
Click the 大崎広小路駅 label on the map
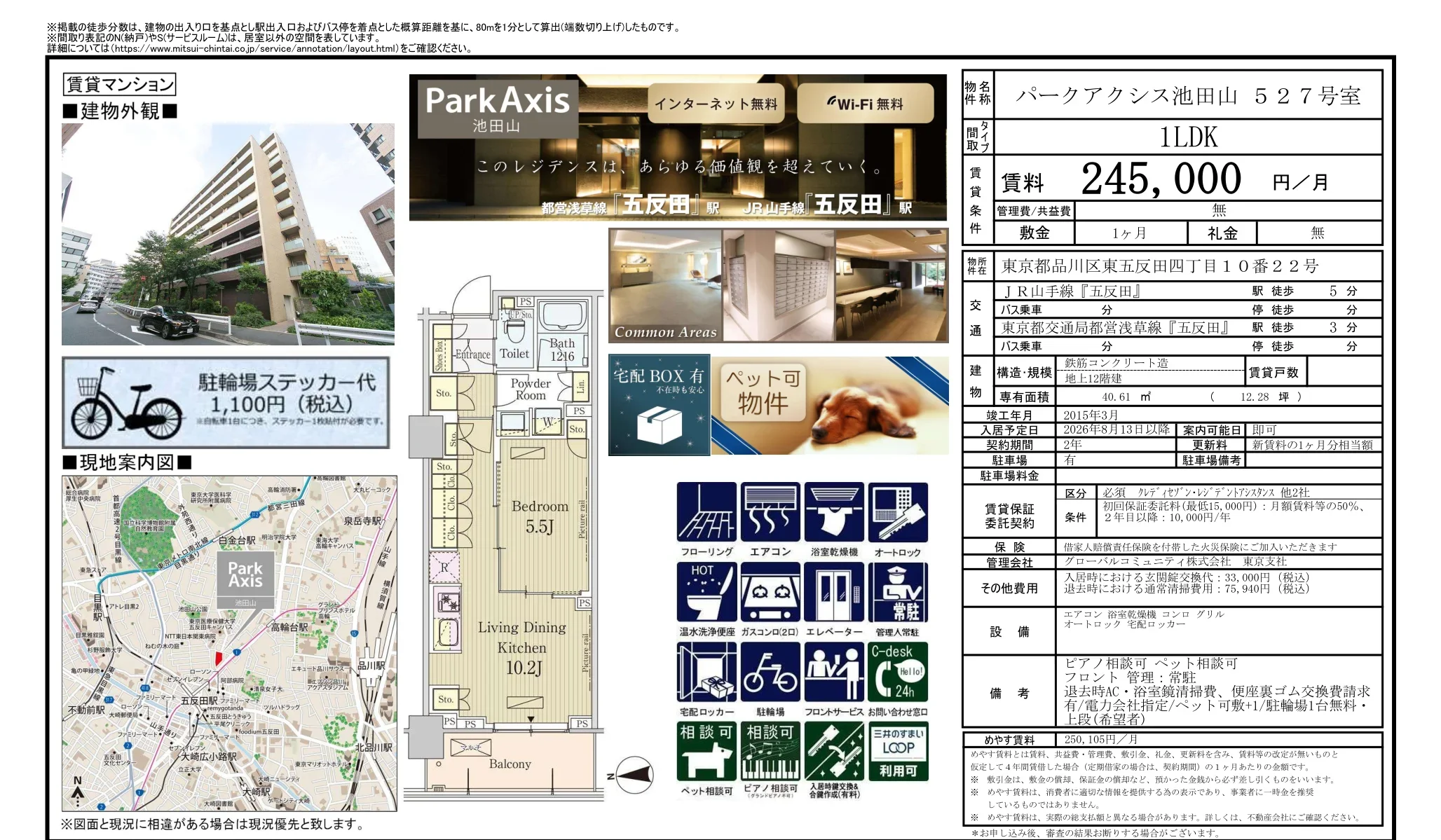tap(209, 757)
